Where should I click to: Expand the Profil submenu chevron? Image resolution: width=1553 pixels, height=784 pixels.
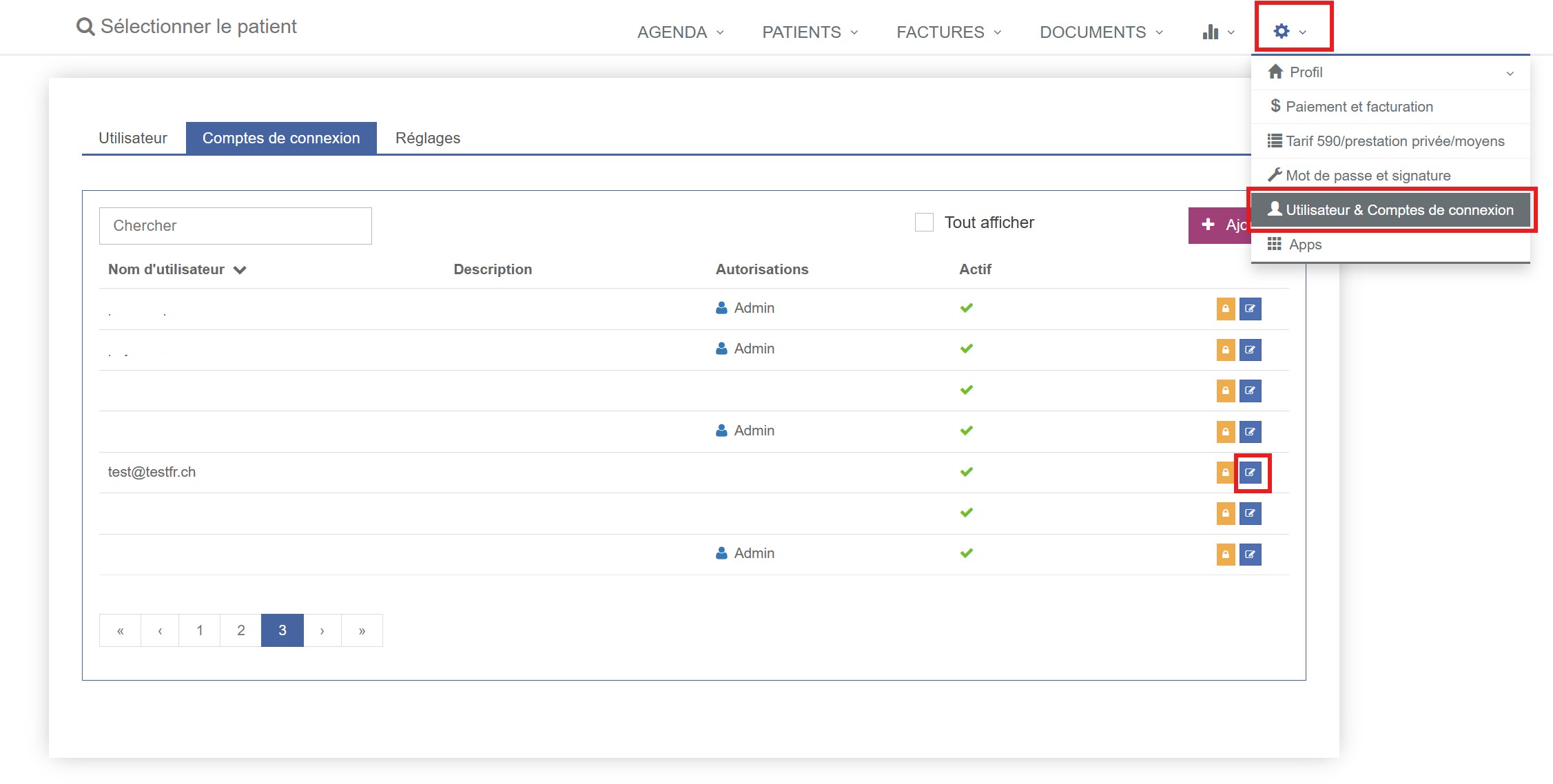(x=1510, y=73)
